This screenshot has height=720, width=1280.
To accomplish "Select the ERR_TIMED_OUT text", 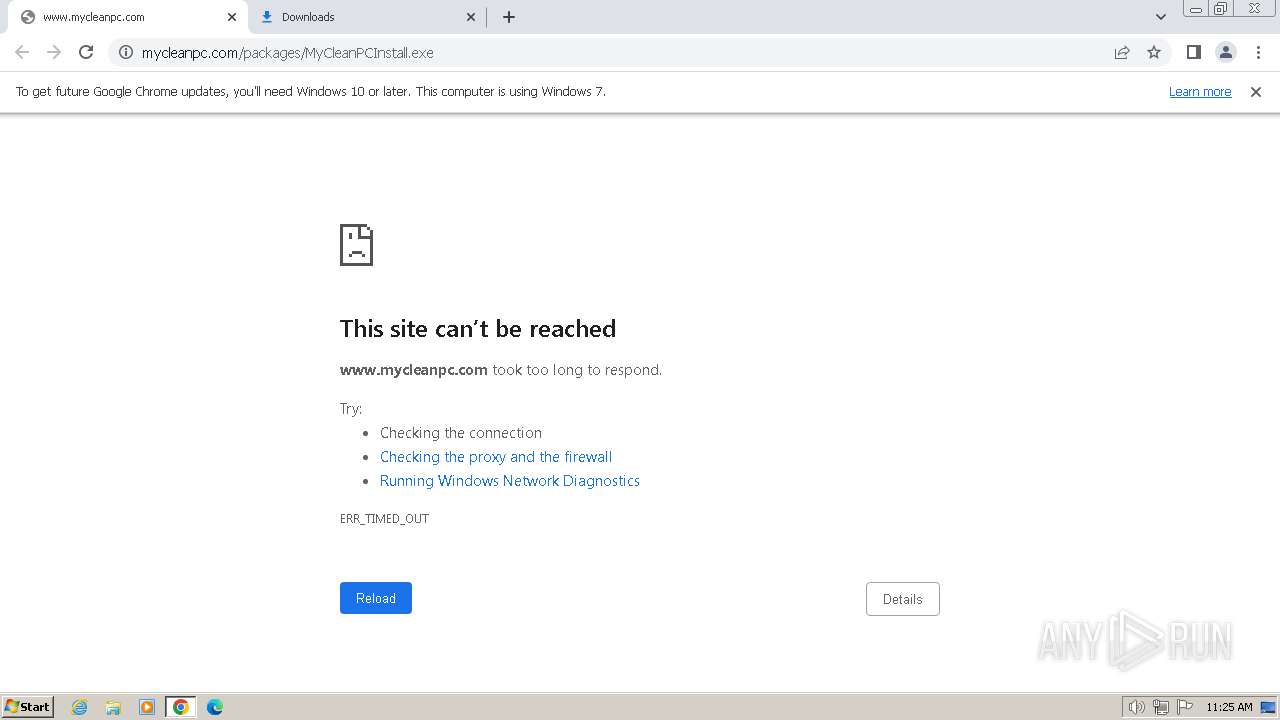I will point(384,519).
